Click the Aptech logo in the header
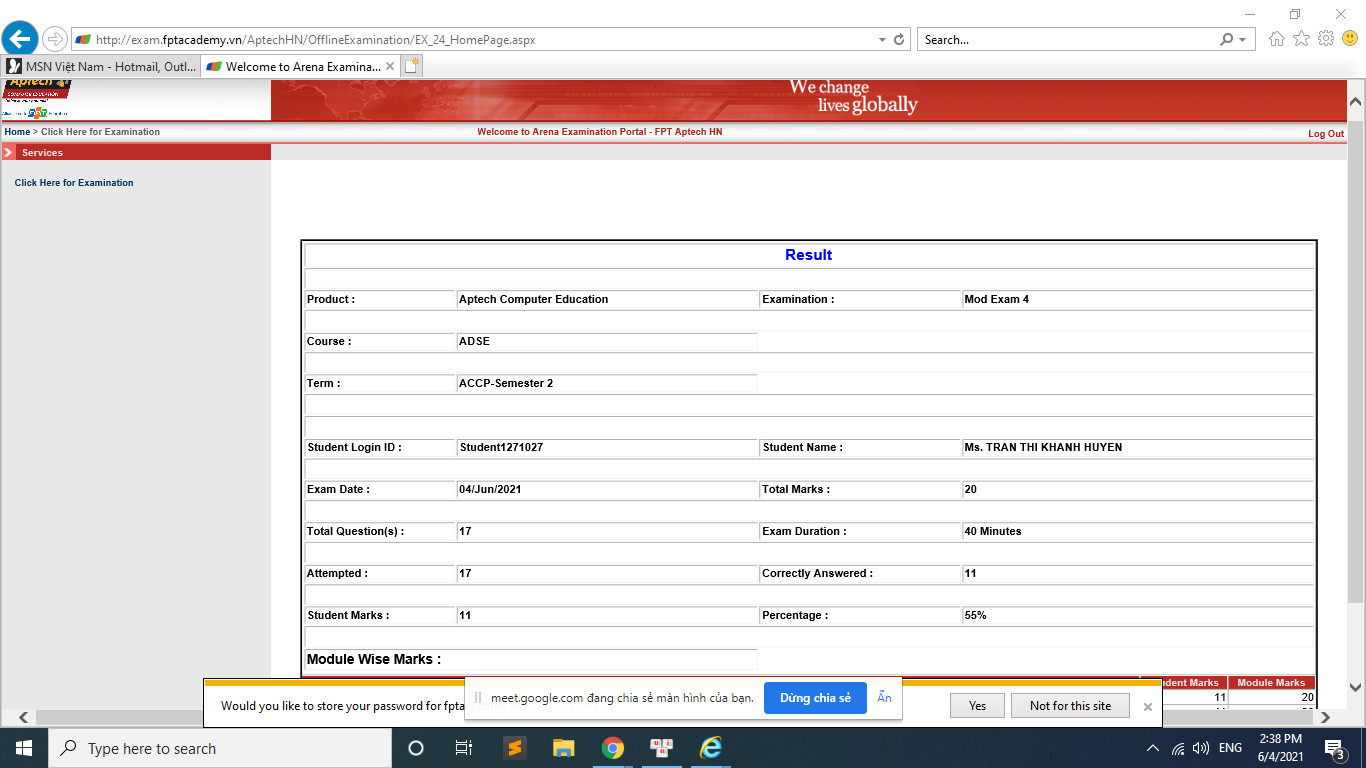 click(37, 99)
